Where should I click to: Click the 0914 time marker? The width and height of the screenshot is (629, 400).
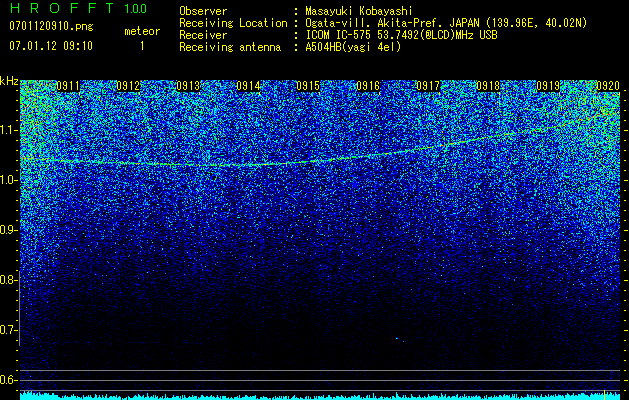[248, 86]
